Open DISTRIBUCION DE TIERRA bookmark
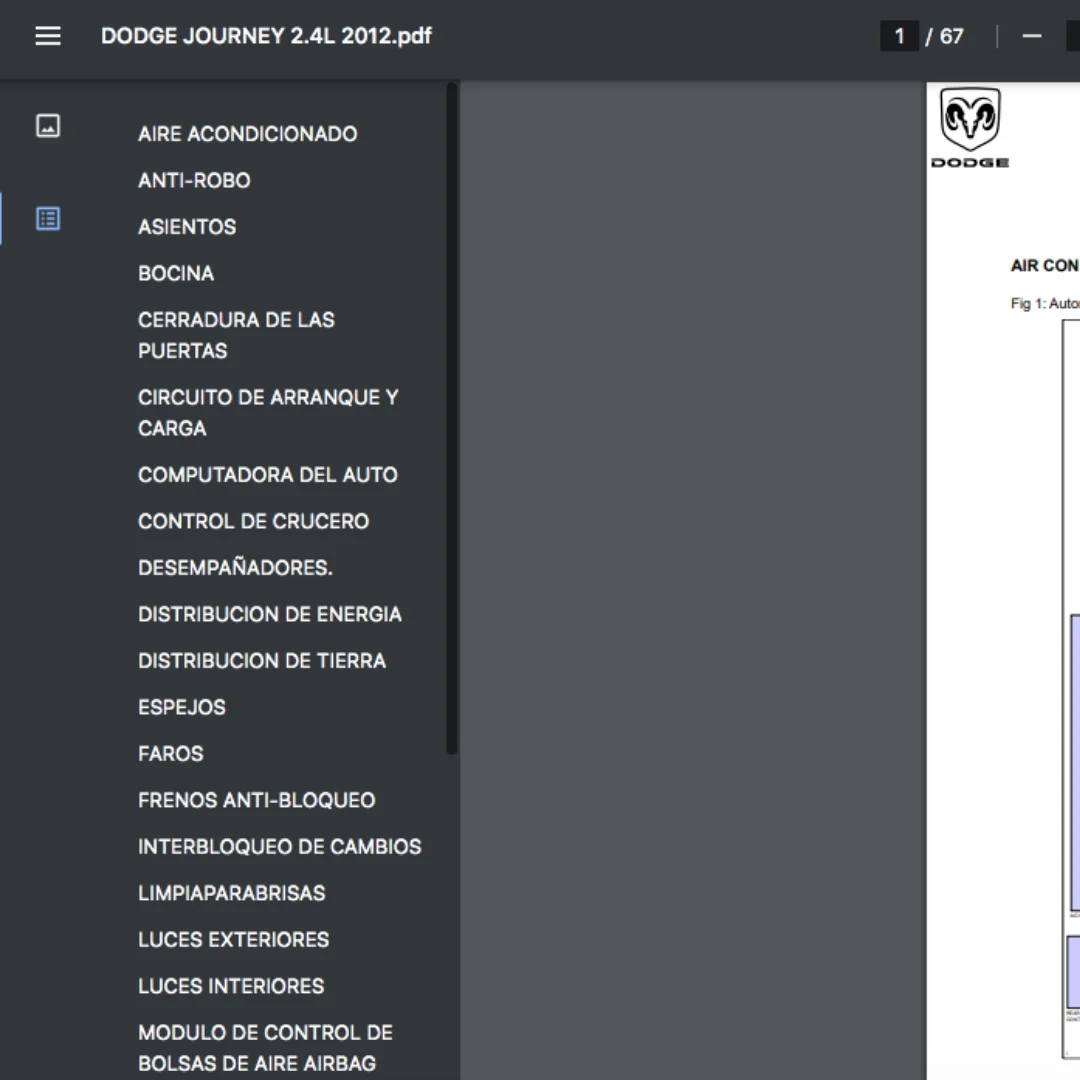Image resolution: width=1080 pixels, height=1080 pixels. [x=262, y=661]
